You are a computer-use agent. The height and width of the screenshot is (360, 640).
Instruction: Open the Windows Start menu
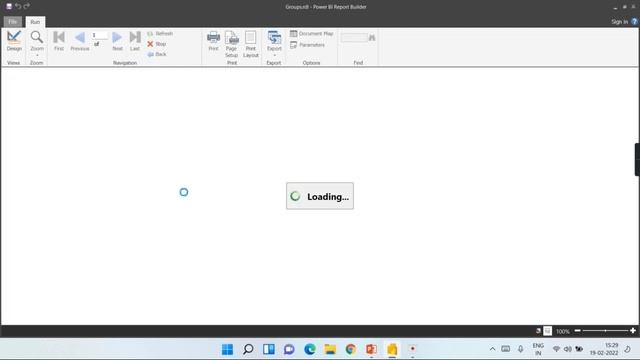point(227,349)
